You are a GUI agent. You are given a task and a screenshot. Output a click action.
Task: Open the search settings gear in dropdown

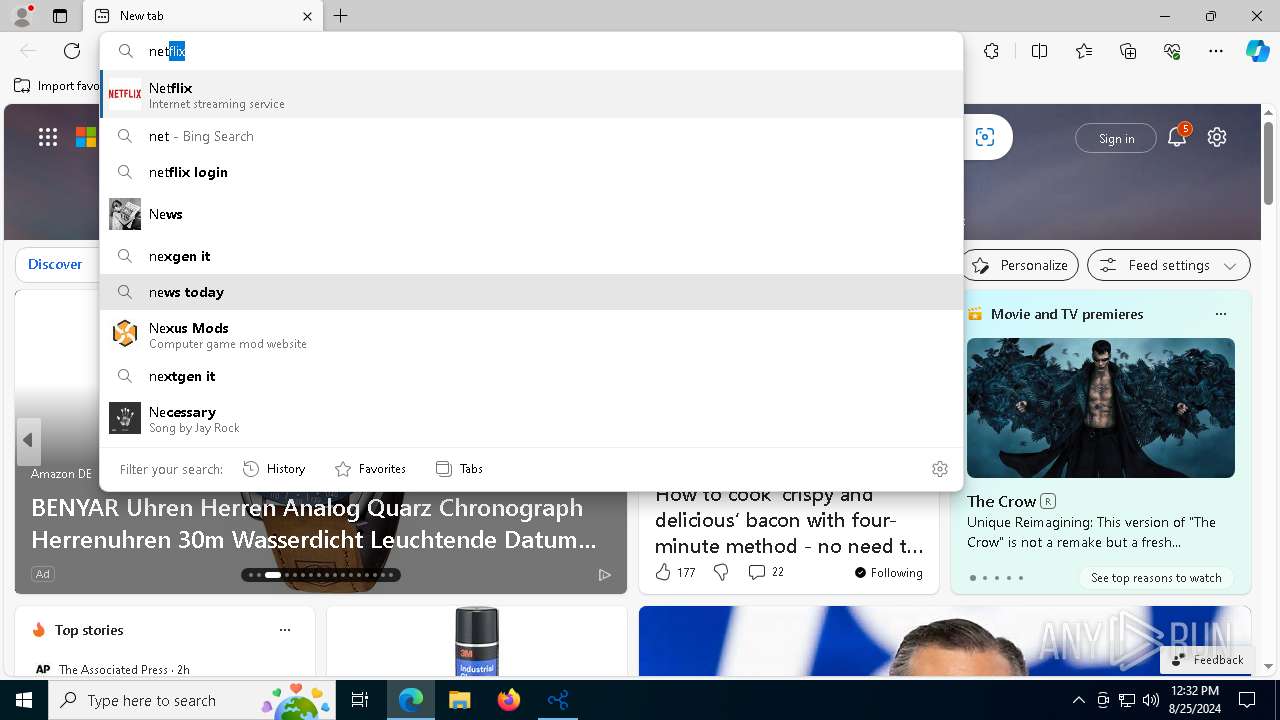[940, 469]
